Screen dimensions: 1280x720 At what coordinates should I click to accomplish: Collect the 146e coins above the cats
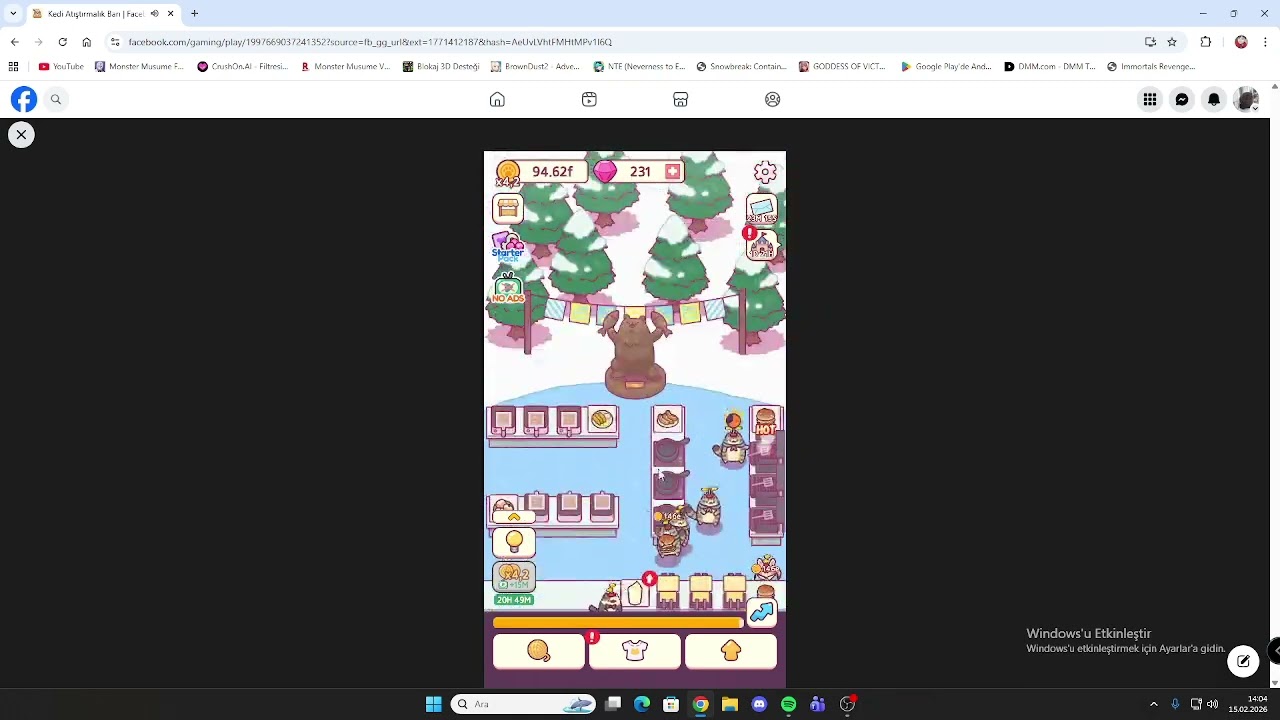[x=667, y=517]
